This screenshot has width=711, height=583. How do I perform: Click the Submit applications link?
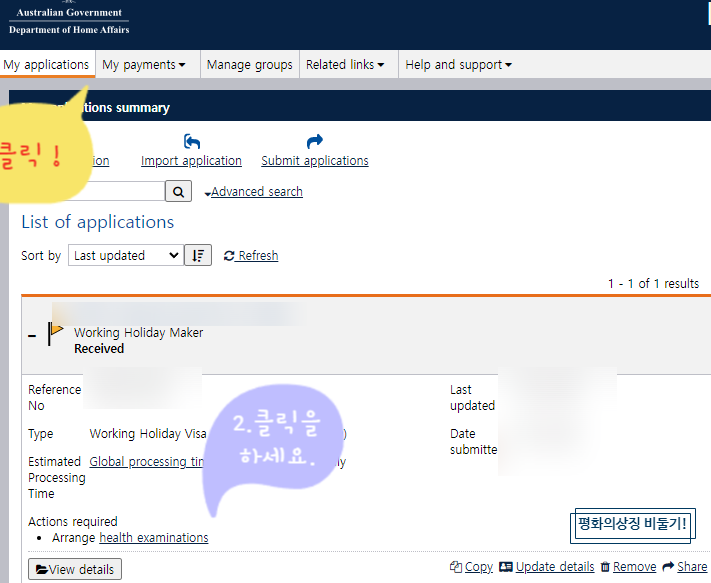[315, 160]
